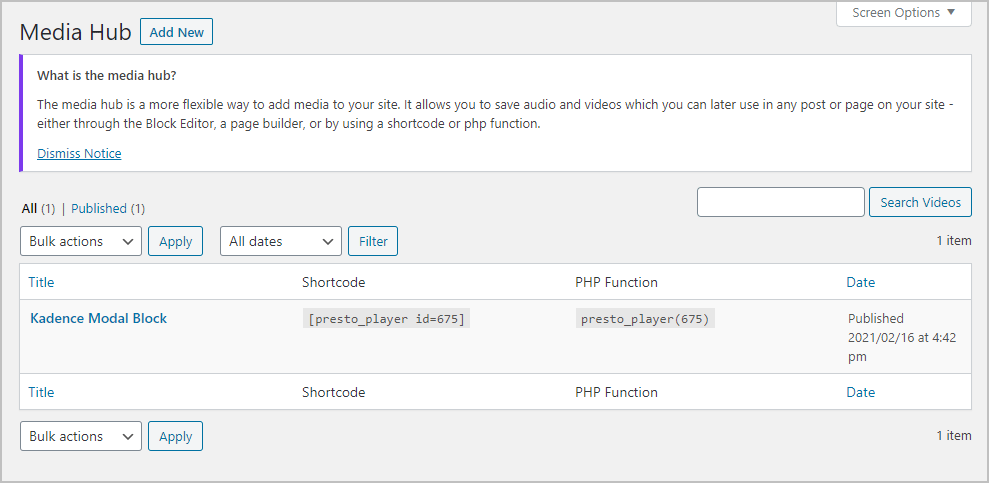Focus the video search text field
This screenshot has height=483, width=989.
click(780, 202)
